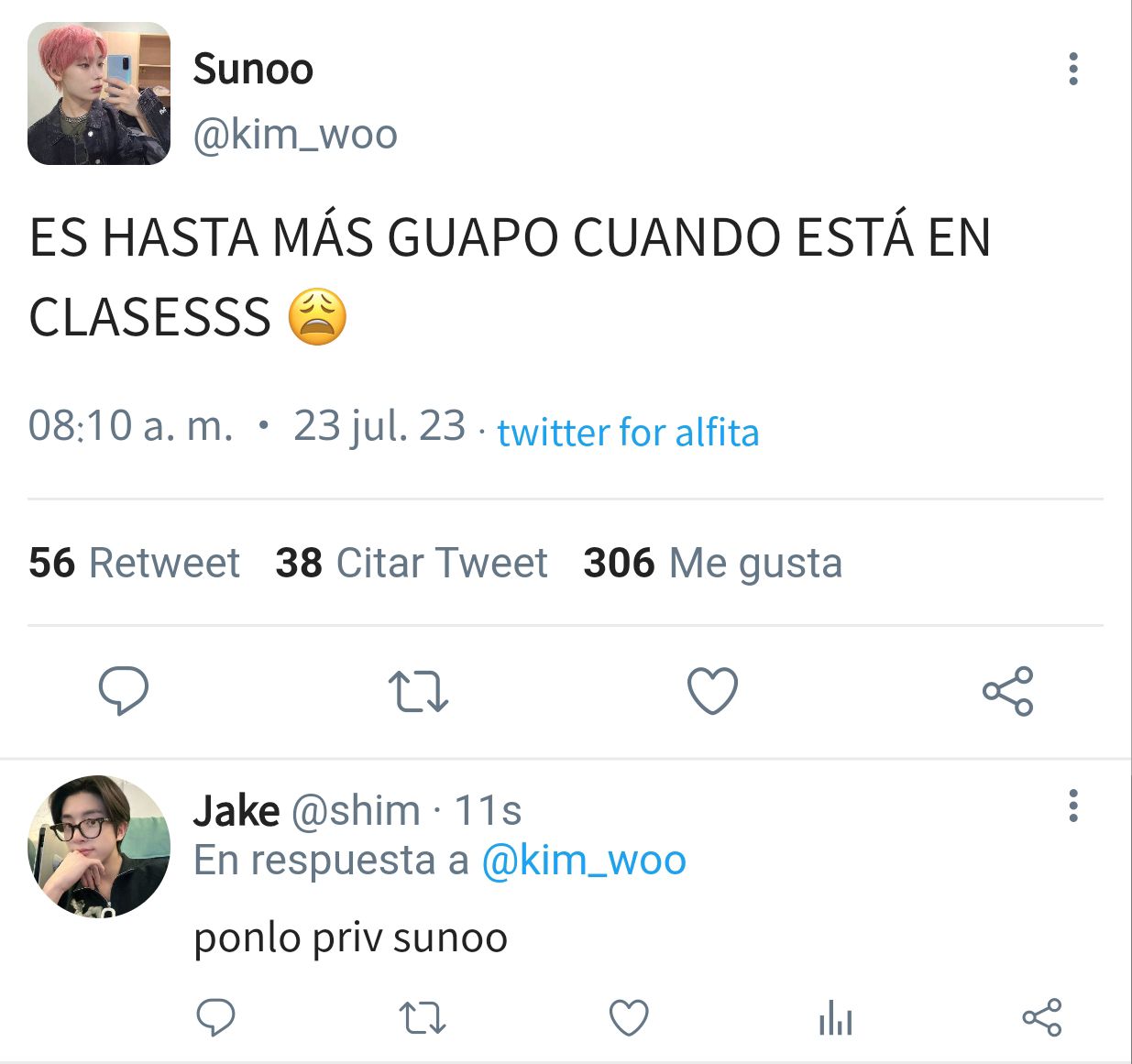
Task: Open the @kim_woo mention in Jake's reply
Action: click(583, 860)
